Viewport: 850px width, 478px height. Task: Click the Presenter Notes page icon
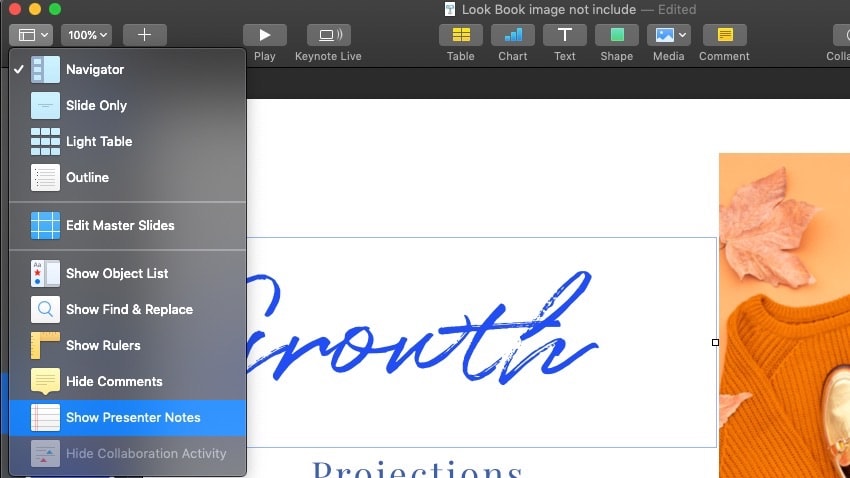(x=45, y=417)
